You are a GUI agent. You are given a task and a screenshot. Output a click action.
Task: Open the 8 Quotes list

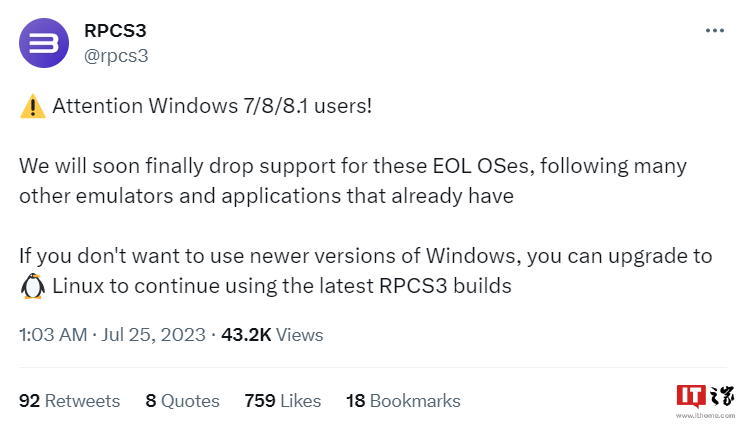click(x=182, y=401)
